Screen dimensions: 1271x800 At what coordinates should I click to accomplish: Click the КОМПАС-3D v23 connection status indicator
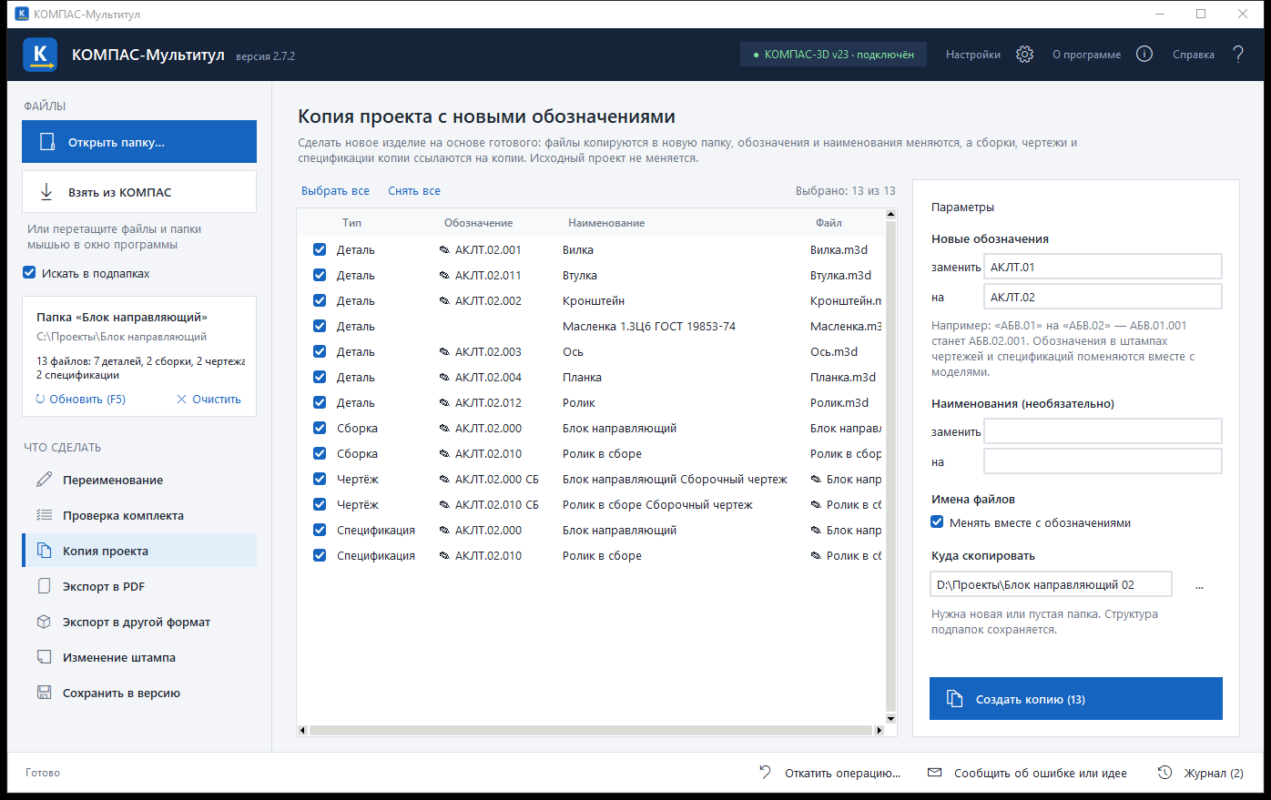pos(833,54)
